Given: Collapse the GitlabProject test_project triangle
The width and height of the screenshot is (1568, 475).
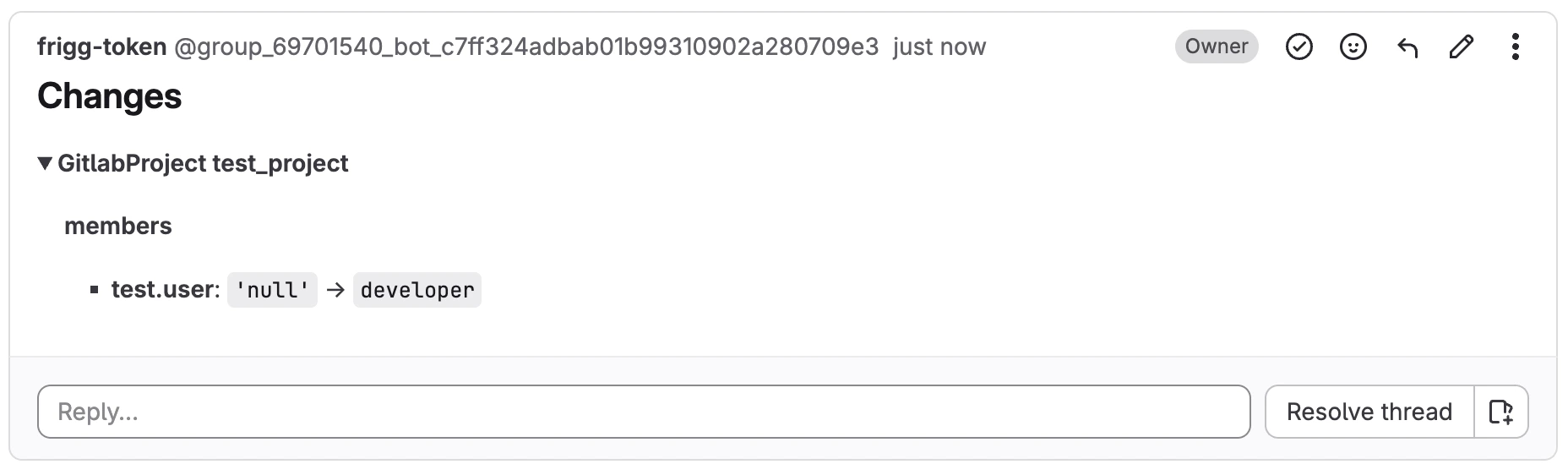Looking at the screenshot, I should [x=46, y=163].
